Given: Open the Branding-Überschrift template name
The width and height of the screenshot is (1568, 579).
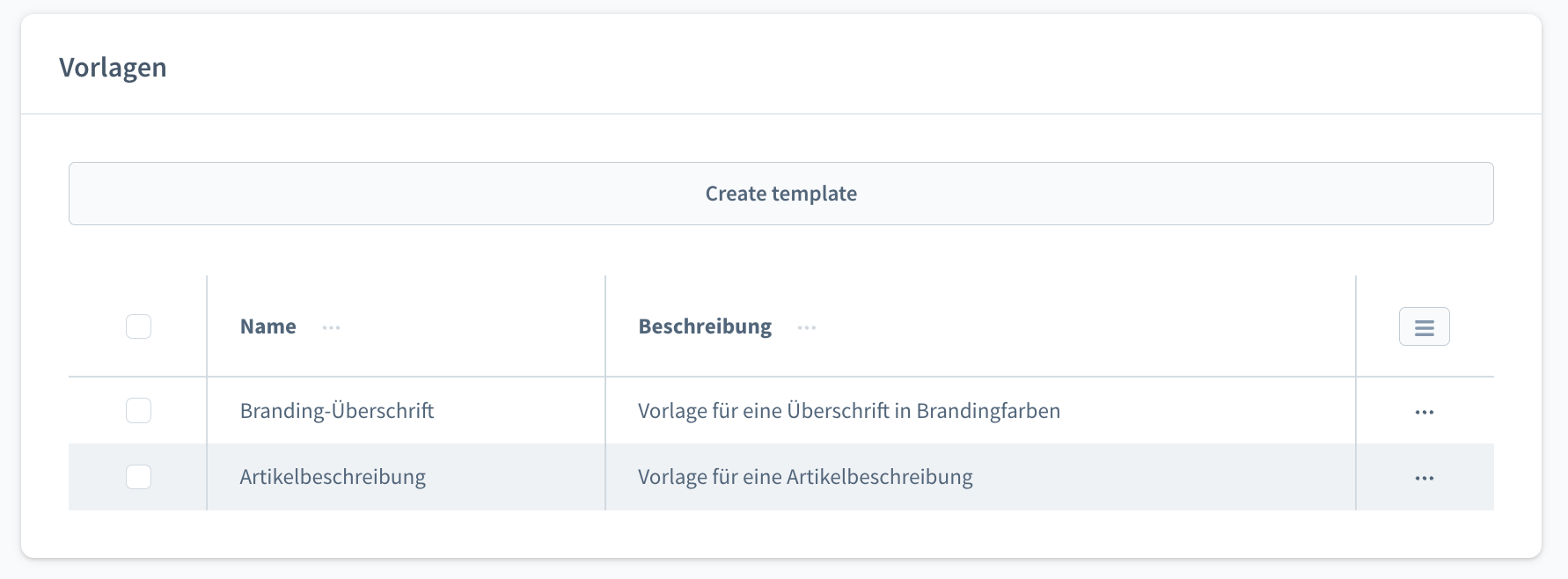Looking at the screenshot, I should (x=336, y=411).
